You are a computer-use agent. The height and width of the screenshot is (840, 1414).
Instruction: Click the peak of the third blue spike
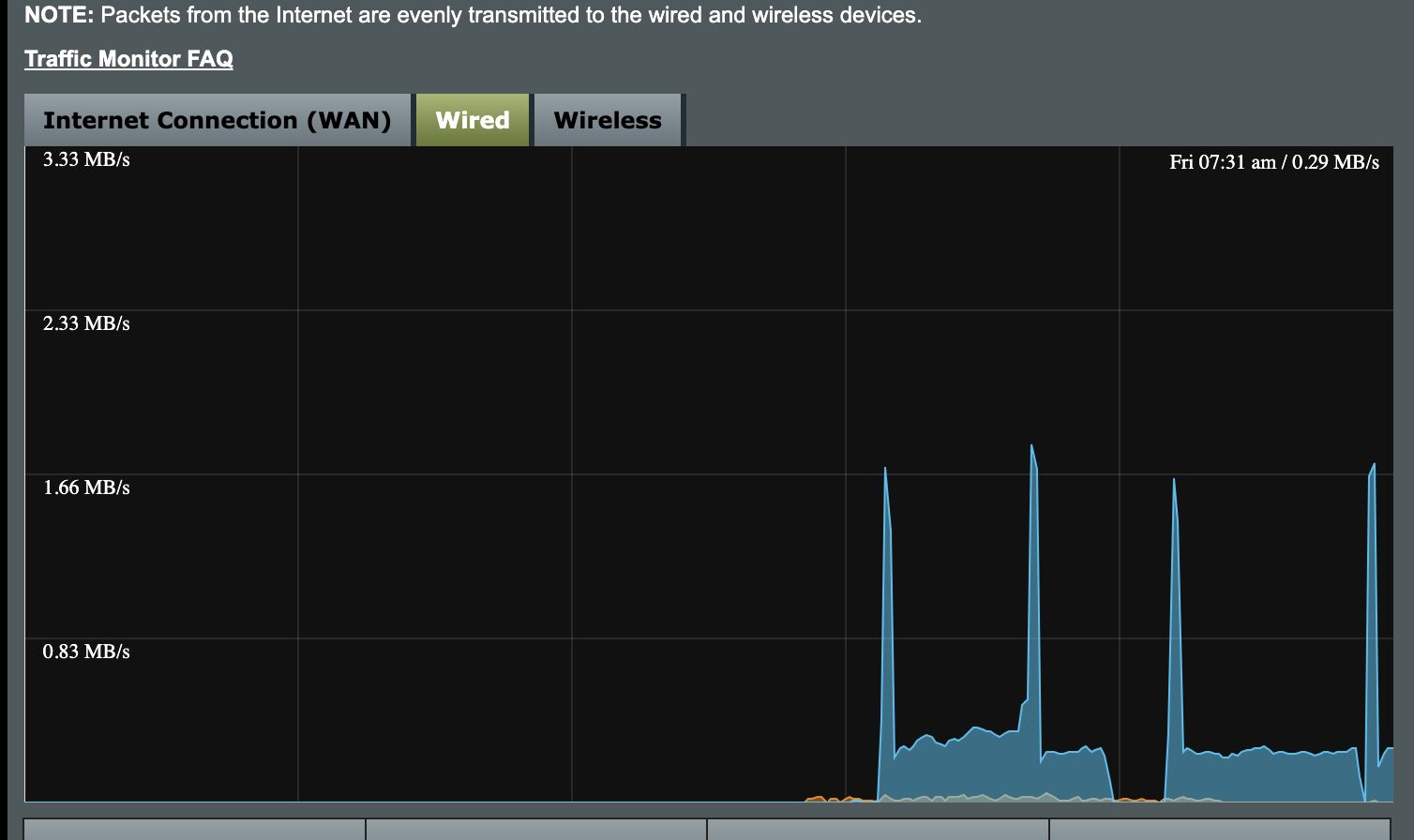point(1174,481)
